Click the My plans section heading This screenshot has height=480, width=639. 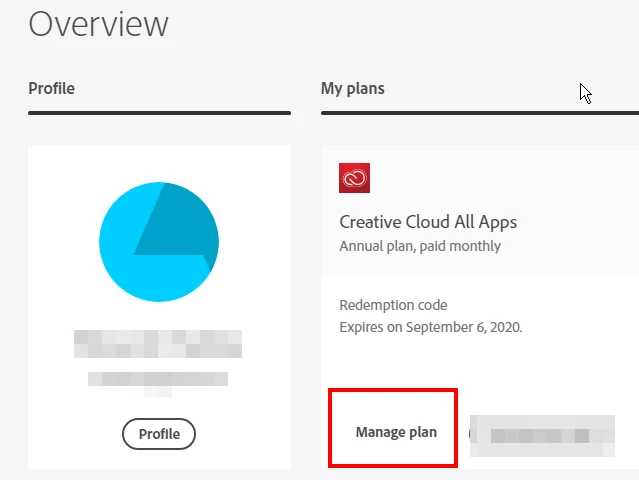coord(353,88)
